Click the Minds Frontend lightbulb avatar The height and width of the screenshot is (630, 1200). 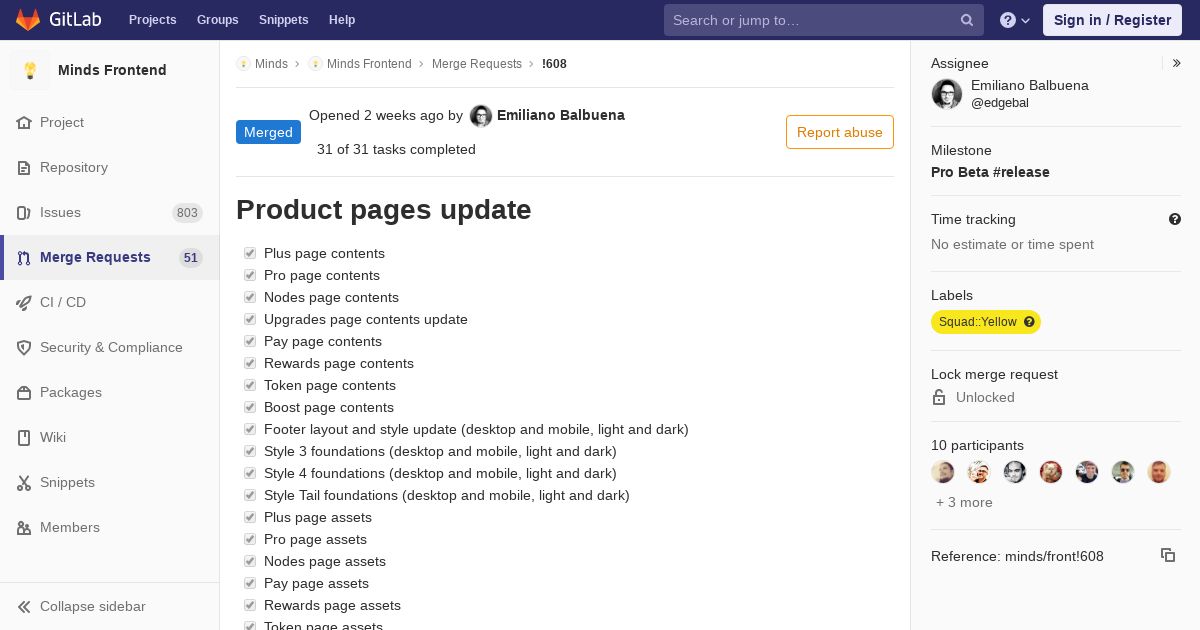coord(30,70)
